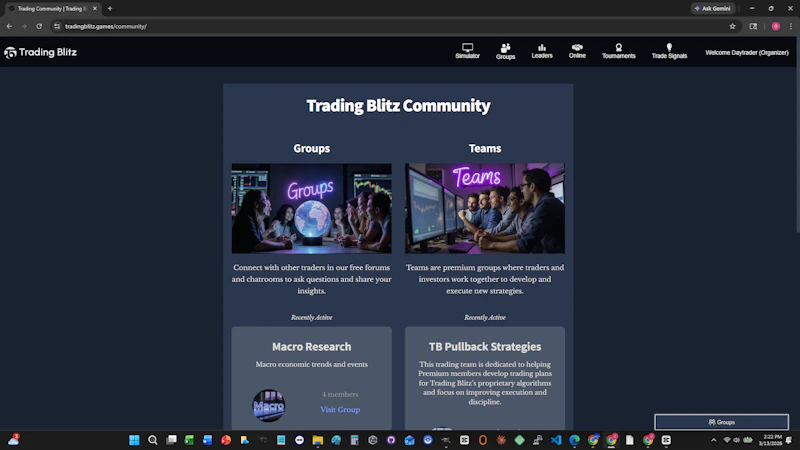Open the Leaders bar-chart nav icon
Screen dimensions: 800x450
(542, 51)
